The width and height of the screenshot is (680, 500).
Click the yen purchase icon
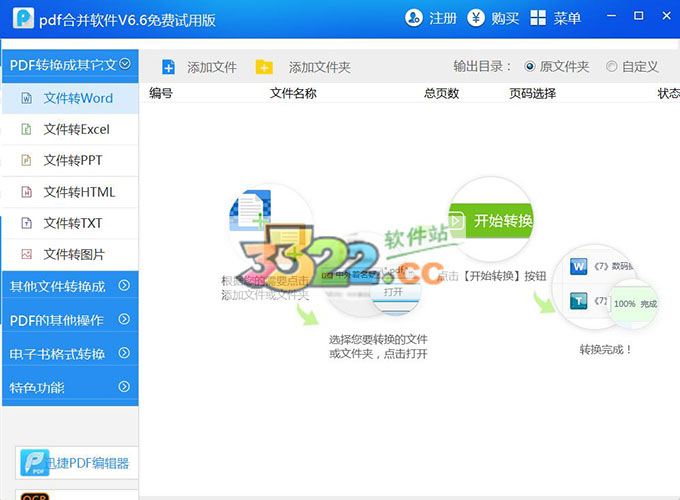[476, 18]
